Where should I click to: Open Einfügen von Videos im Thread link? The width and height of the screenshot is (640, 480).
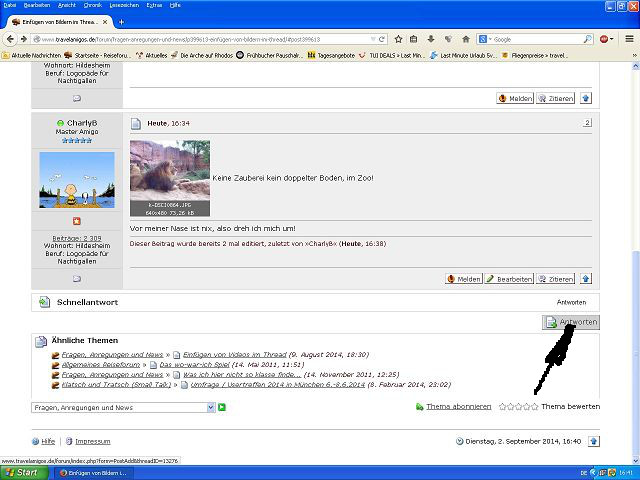235,354
